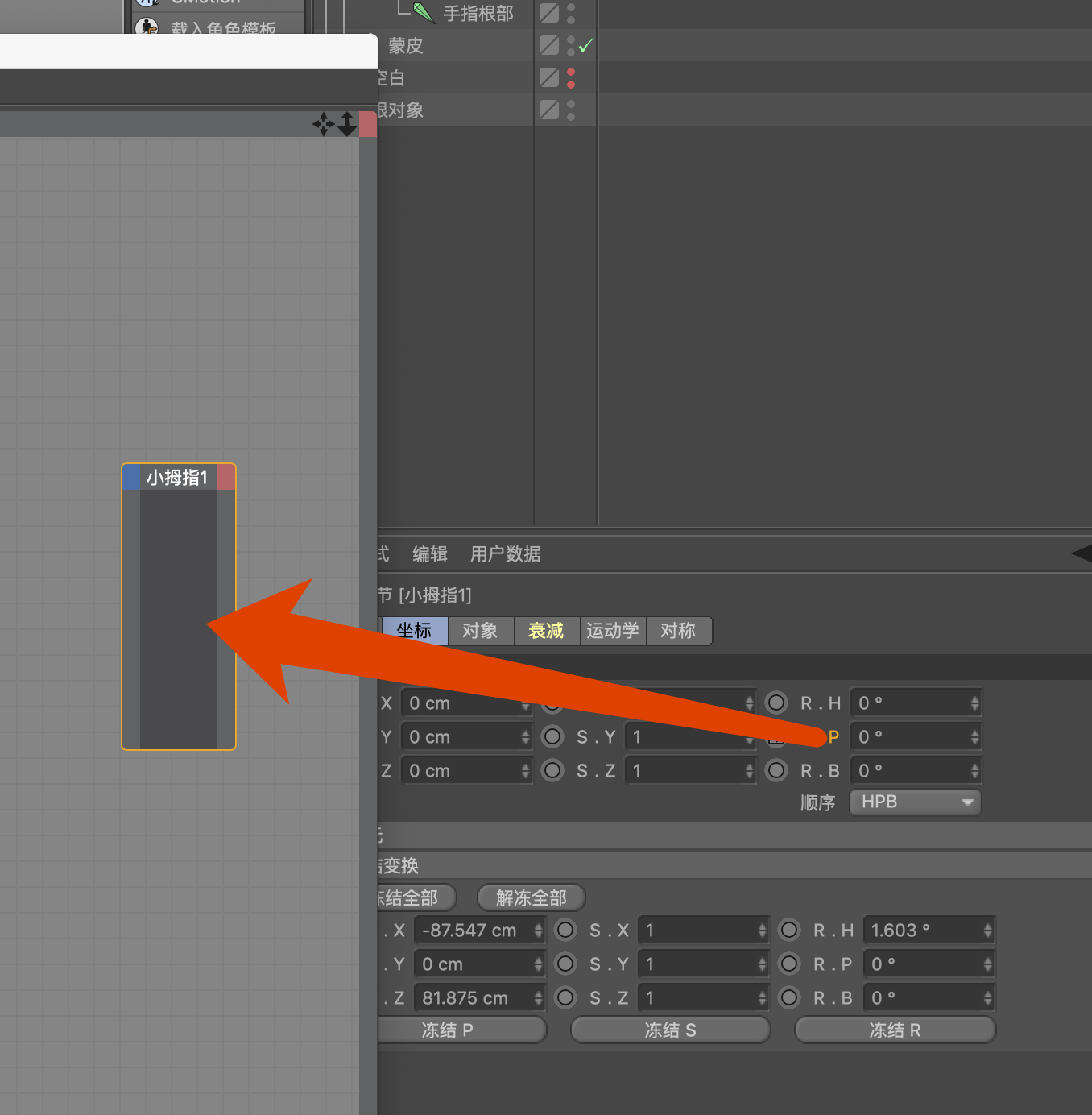Click the layer icon in the 目标对象 row
The image size is (1092, 1115).
coord(549,110)
